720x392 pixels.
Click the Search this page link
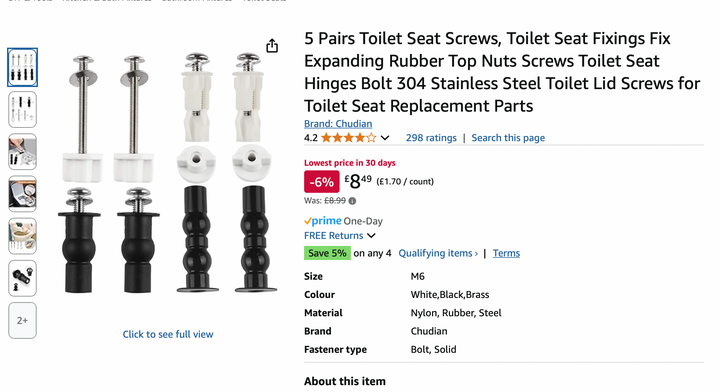(x=508, y=138)
